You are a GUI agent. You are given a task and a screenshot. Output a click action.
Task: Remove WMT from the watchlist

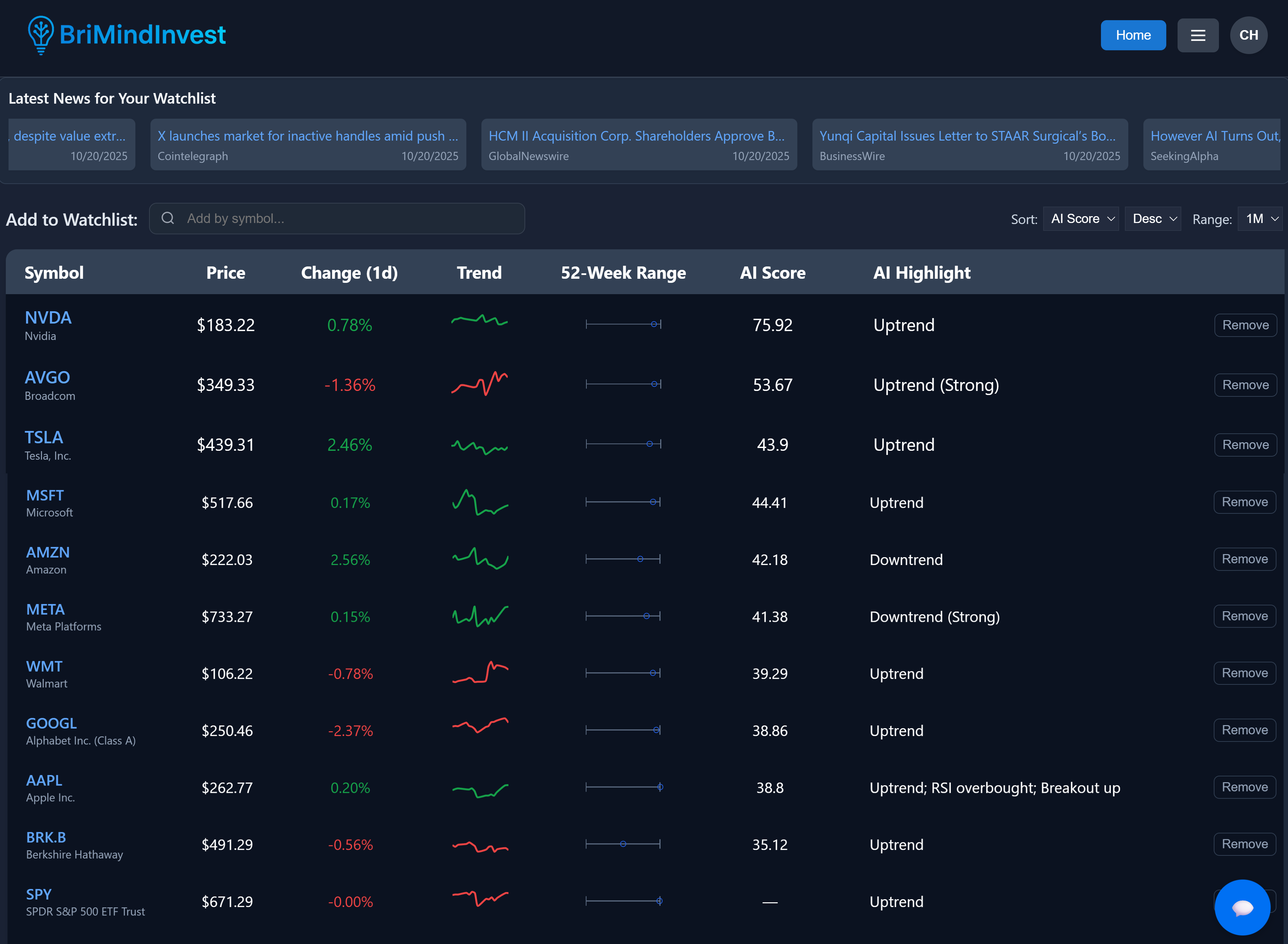pos(1245,673)
